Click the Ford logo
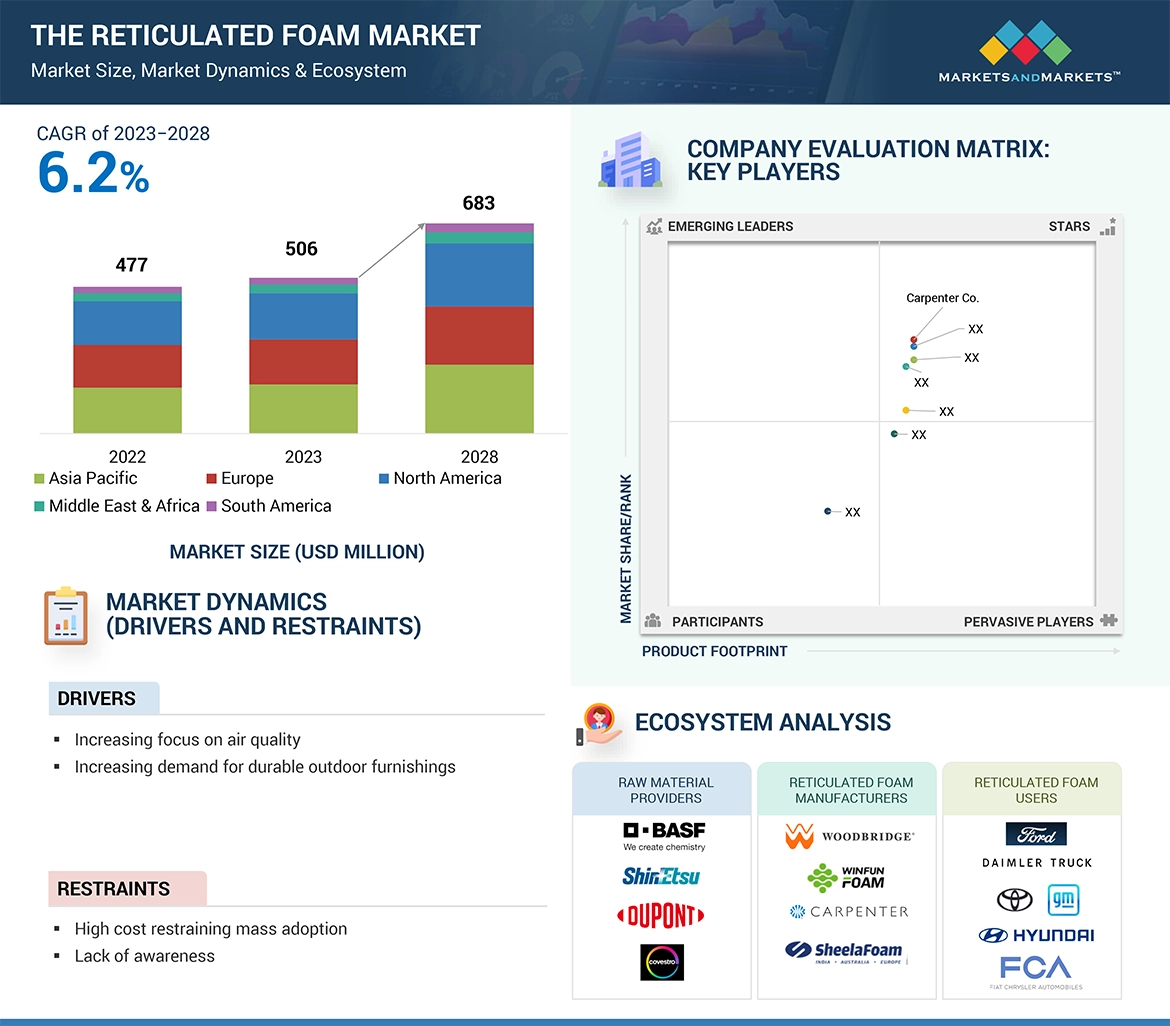1170x1026 pixels. pos(1036,834)
